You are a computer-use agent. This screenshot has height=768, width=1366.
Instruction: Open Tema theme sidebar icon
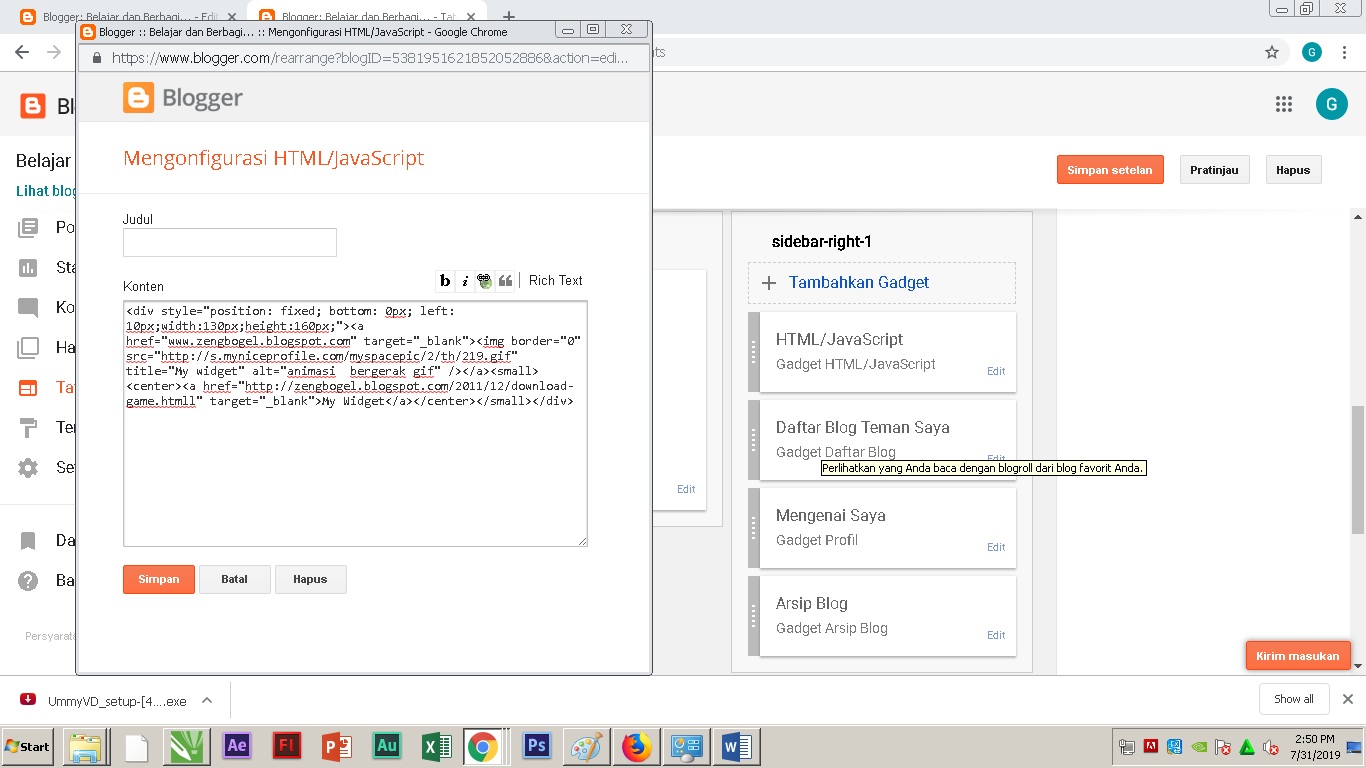tap(28, 428)
